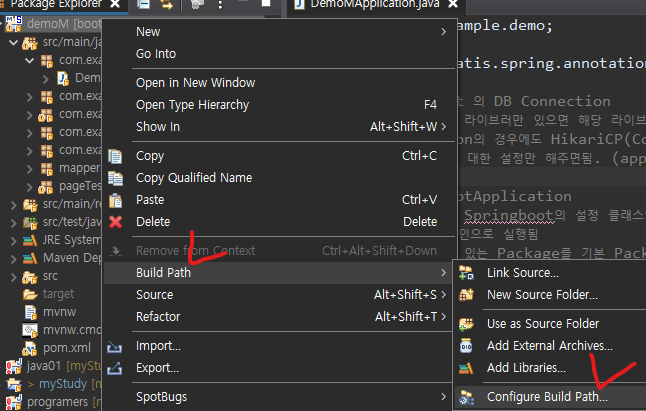646x411 pixels.
Task: Click the Copy Qualified Name icon
Action: coord(115,178)
